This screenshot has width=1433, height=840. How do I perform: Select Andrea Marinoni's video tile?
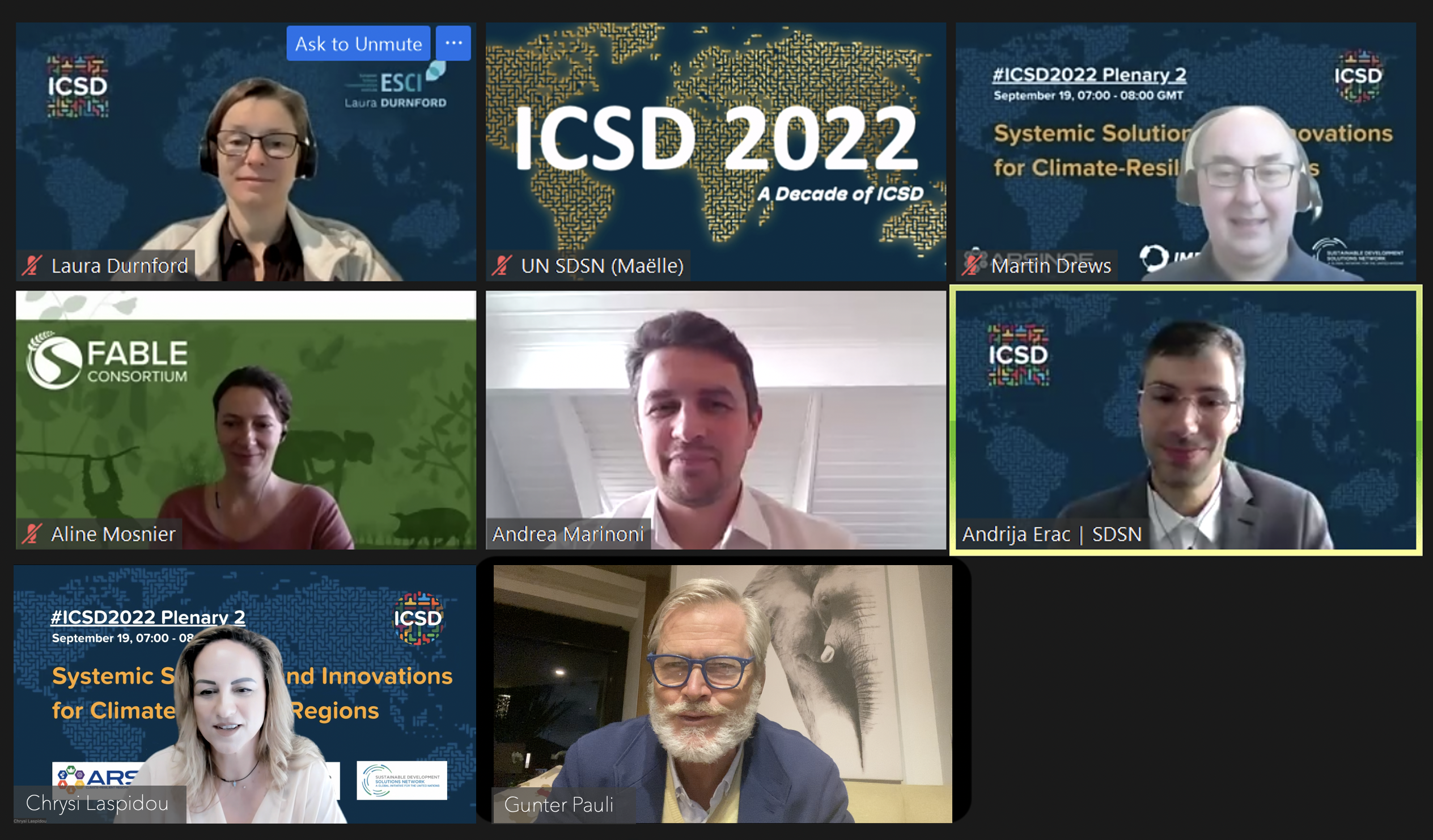[716, 421]
